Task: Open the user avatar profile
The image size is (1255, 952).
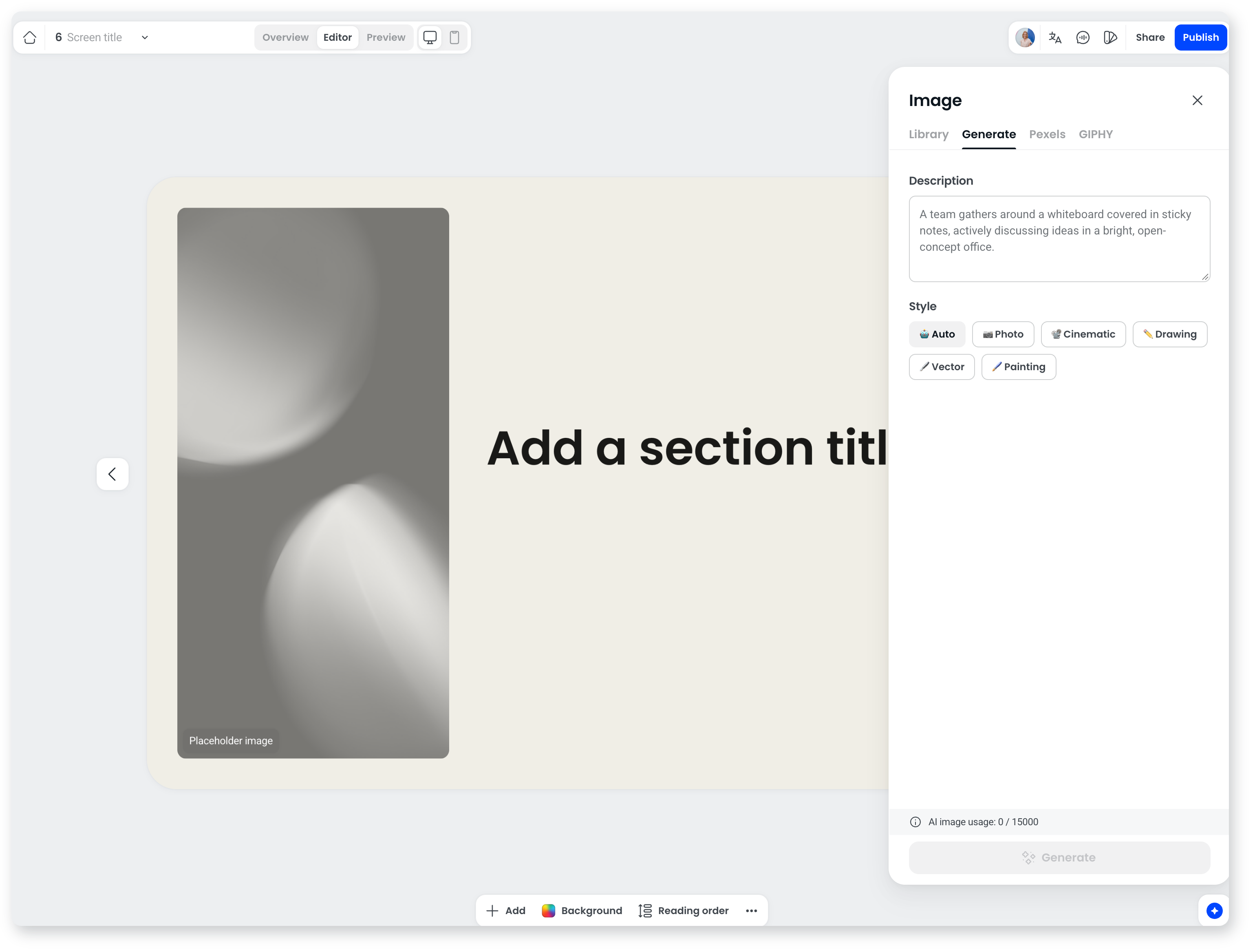Action: pyautogui.click(x=1025, y=38)
